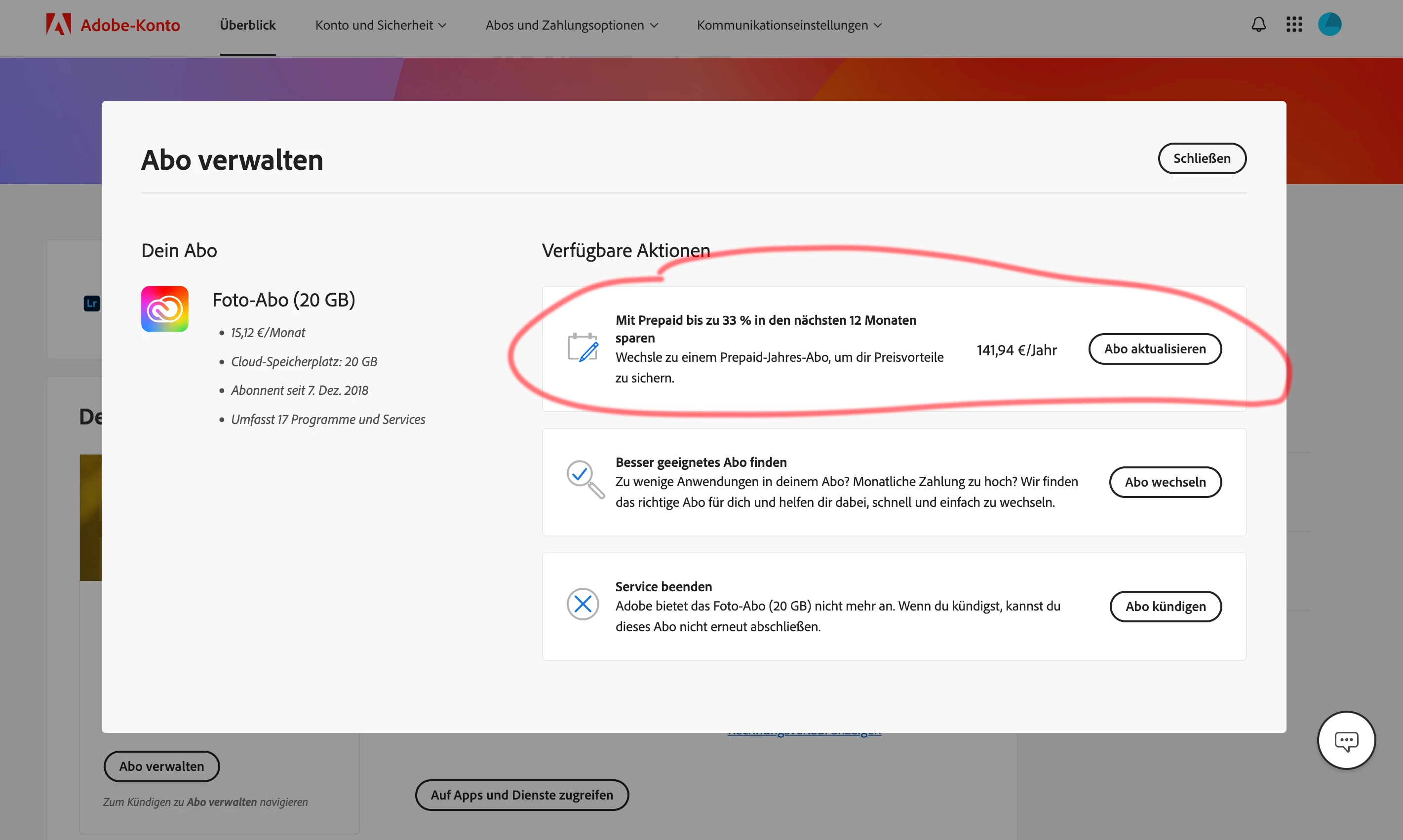The height and width of the screenshot is (840, 1403).
Task: Open the apps grid launcher icon
Action: pyautogui.click(x=1294, y=24)
